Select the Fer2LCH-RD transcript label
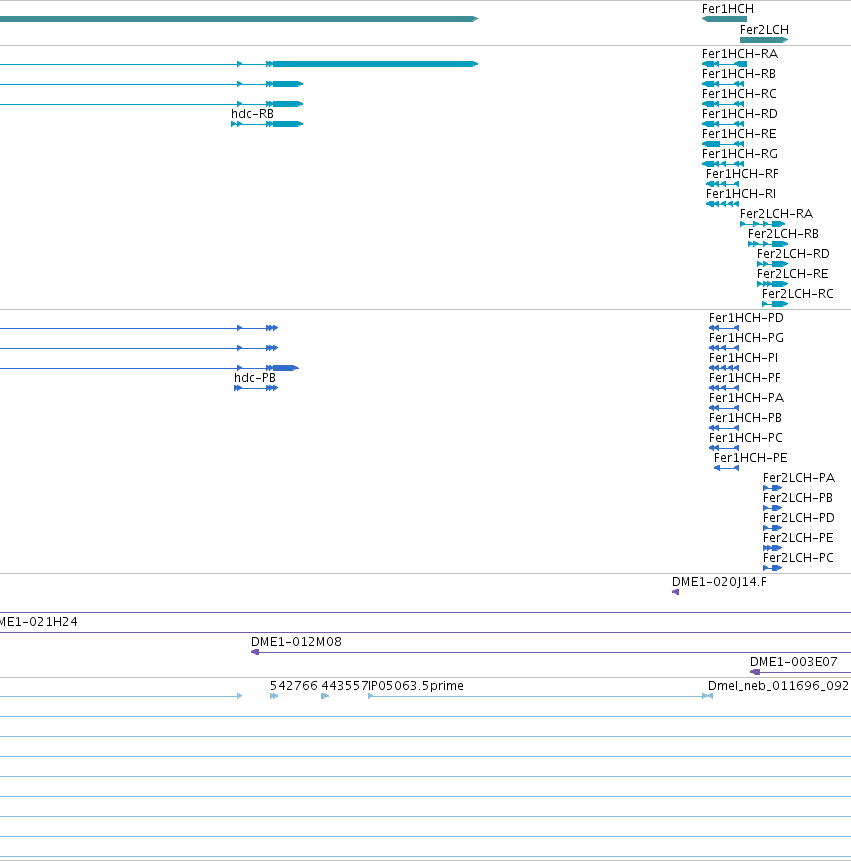The image size is (851, 861). (x=793, y=254)
